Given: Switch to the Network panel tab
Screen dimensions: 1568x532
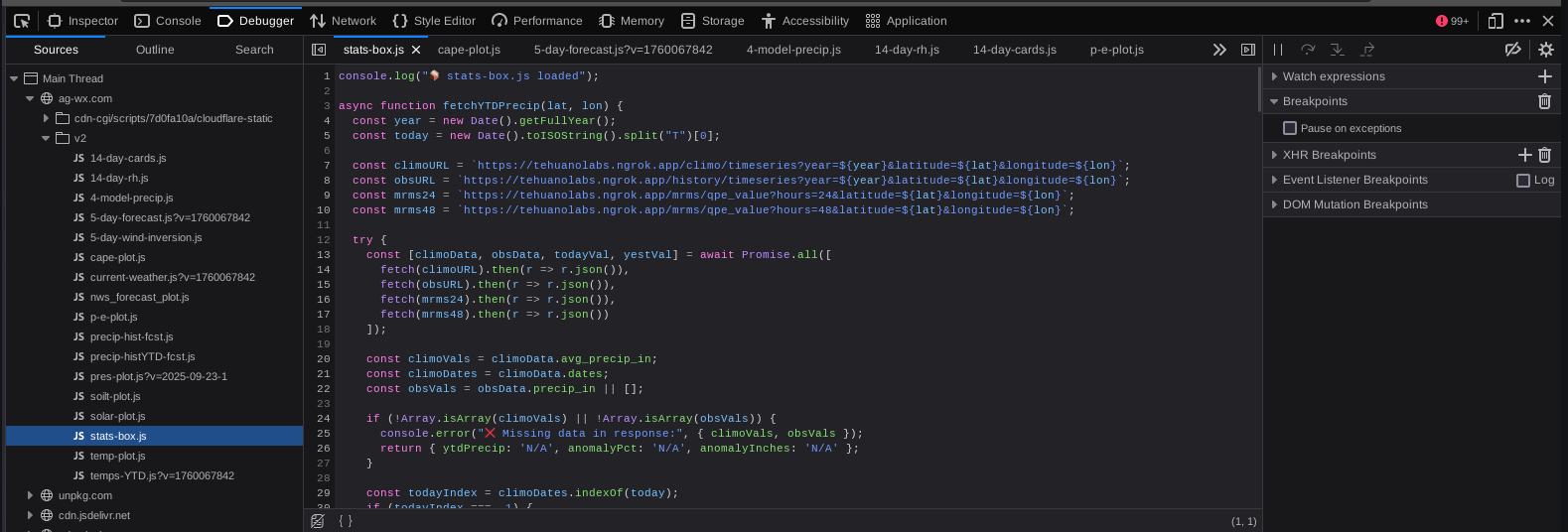Looking at the screenshot, I should point(343,21).
